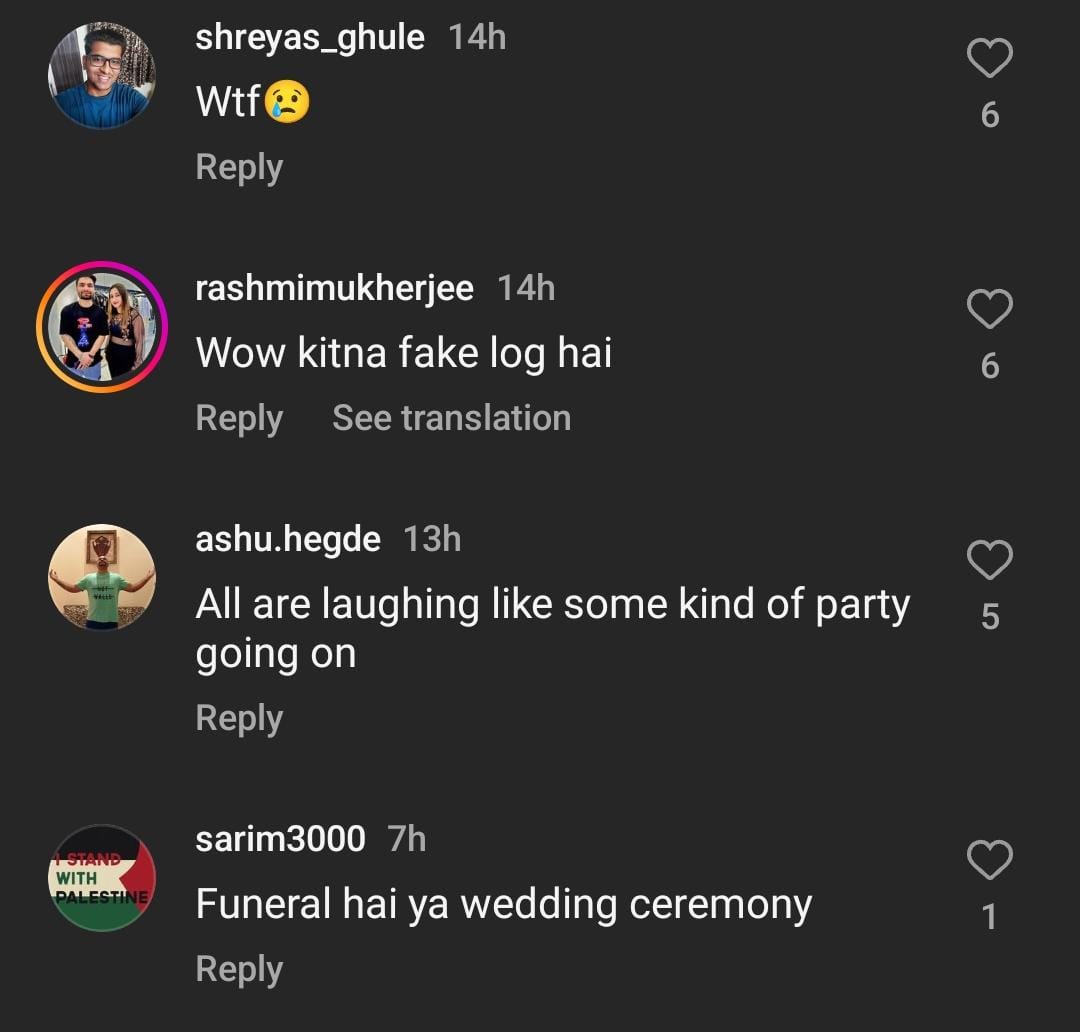Screen dimensions: 1080x1032
Task: Reply to ashu.hegde's comment
Action: click(239, 718)
